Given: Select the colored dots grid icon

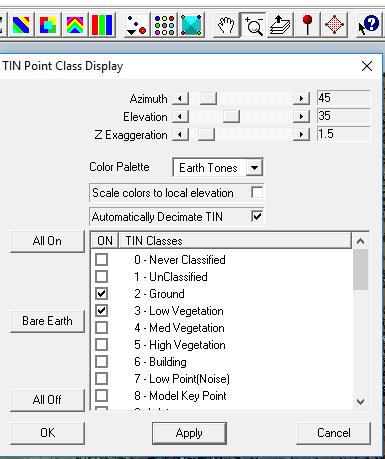Looking at the screenshot, I should [x=165, y=25].
